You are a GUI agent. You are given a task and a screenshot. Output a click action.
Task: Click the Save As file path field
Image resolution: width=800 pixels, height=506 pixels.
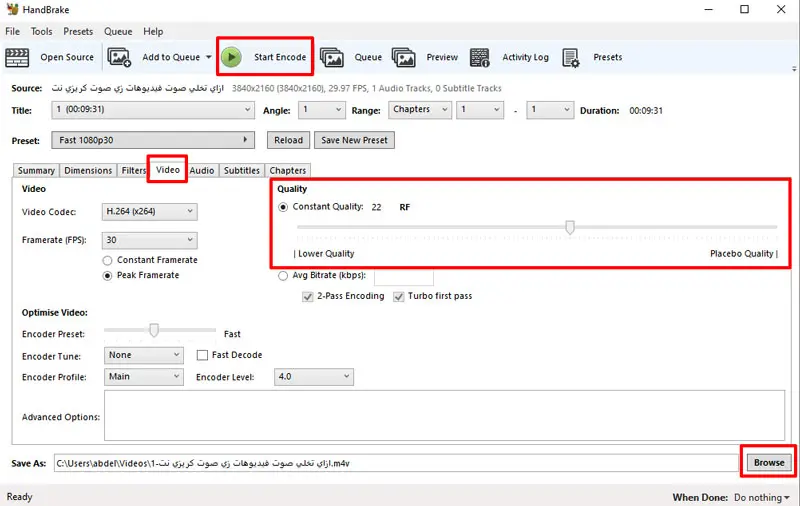(396, 463)
